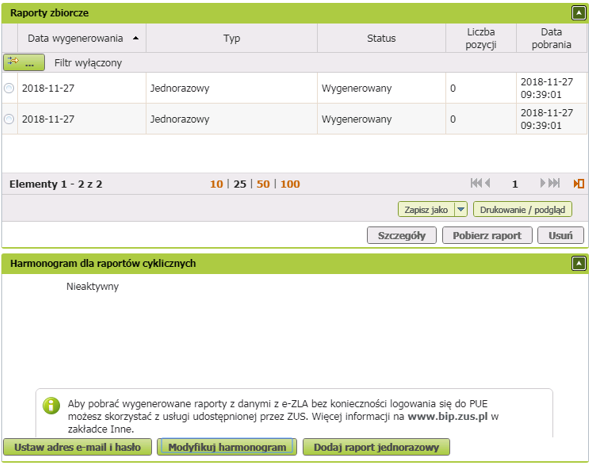This screenshot has height=464, width=589.
Task: Sort by Data wygenerowania arrow
Action: point(136,38)
